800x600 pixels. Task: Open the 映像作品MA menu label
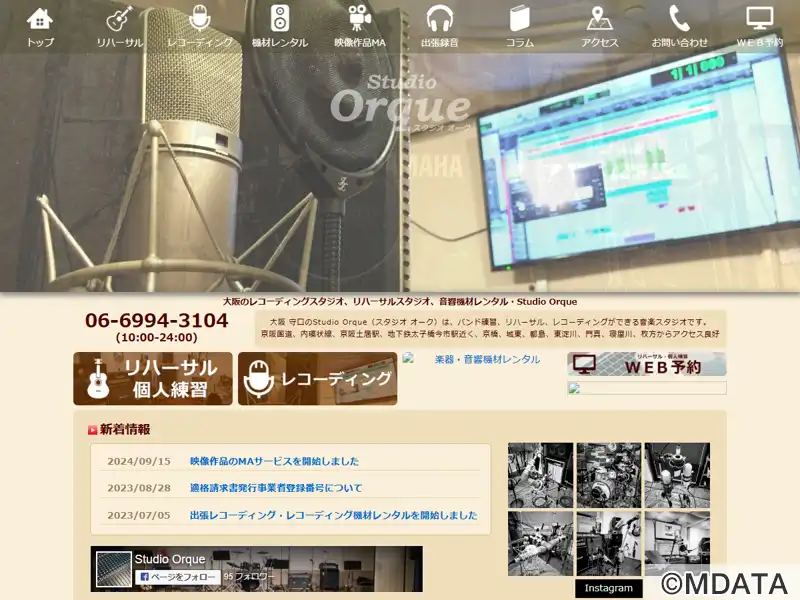pyautogui.click(x=360, y=42)
